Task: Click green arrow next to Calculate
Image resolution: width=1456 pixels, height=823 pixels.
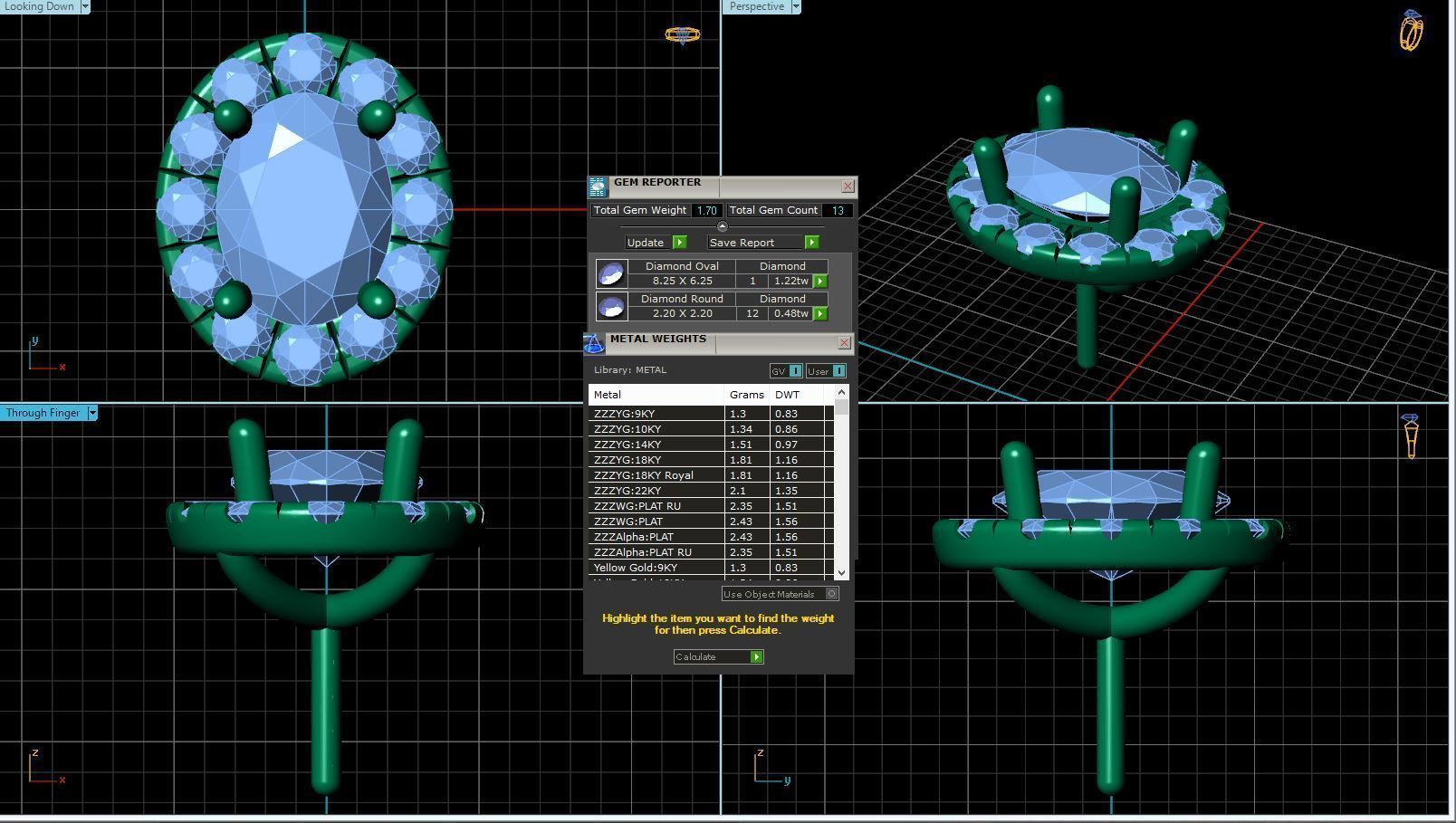Action: pyautogui.click(x=757, y=657)
